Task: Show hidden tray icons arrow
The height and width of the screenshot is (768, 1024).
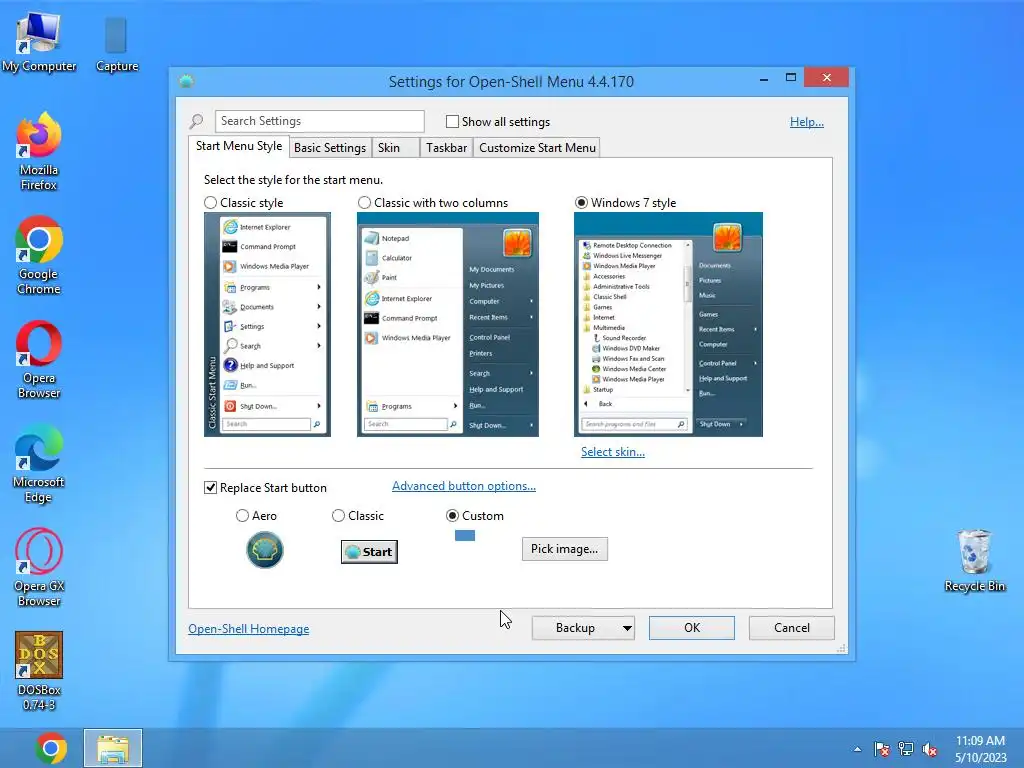Action: pos(857,749)
